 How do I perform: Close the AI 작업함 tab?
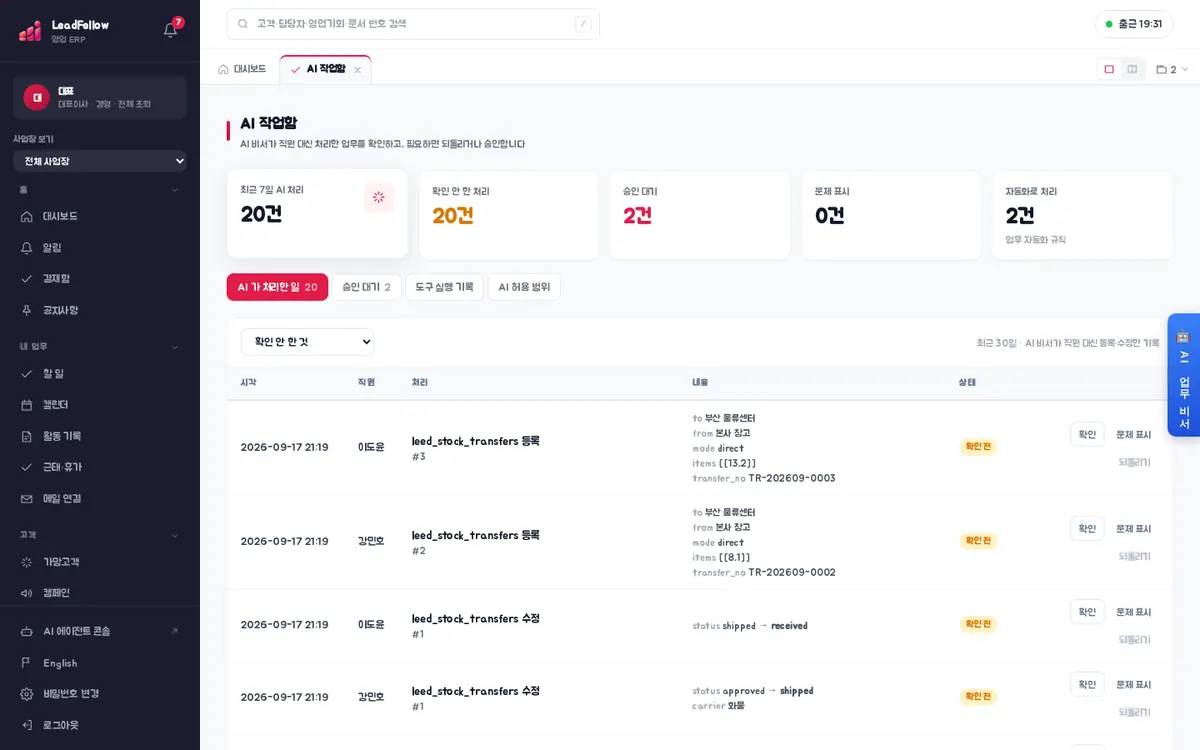(358, 70)
